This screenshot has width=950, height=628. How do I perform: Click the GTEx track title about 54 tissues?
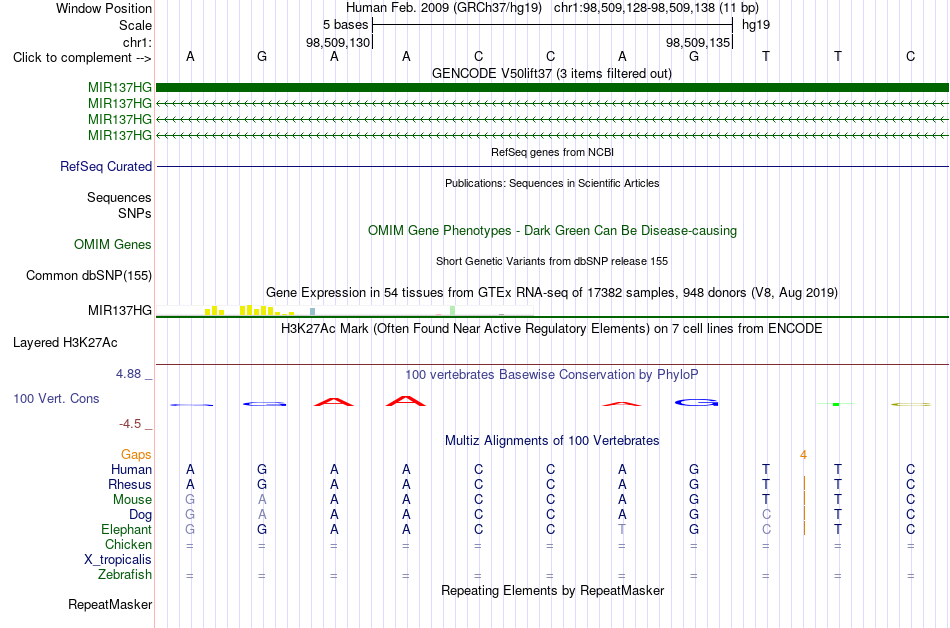tap(552, 293)
